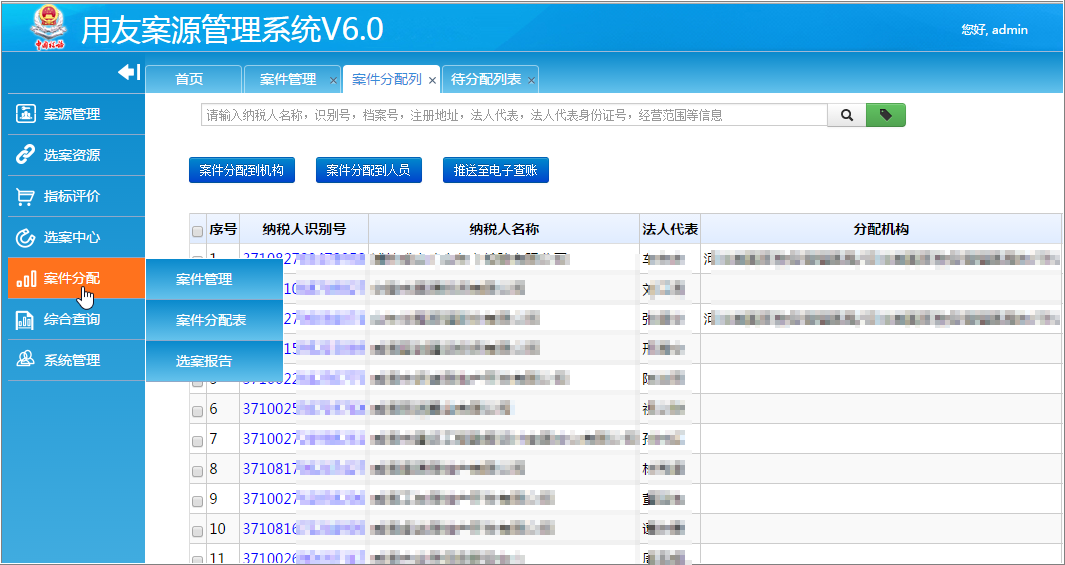This screenshot has width=1065, height=565.
Task: Check the row 8 checkbox
Action: click(198, 471)
